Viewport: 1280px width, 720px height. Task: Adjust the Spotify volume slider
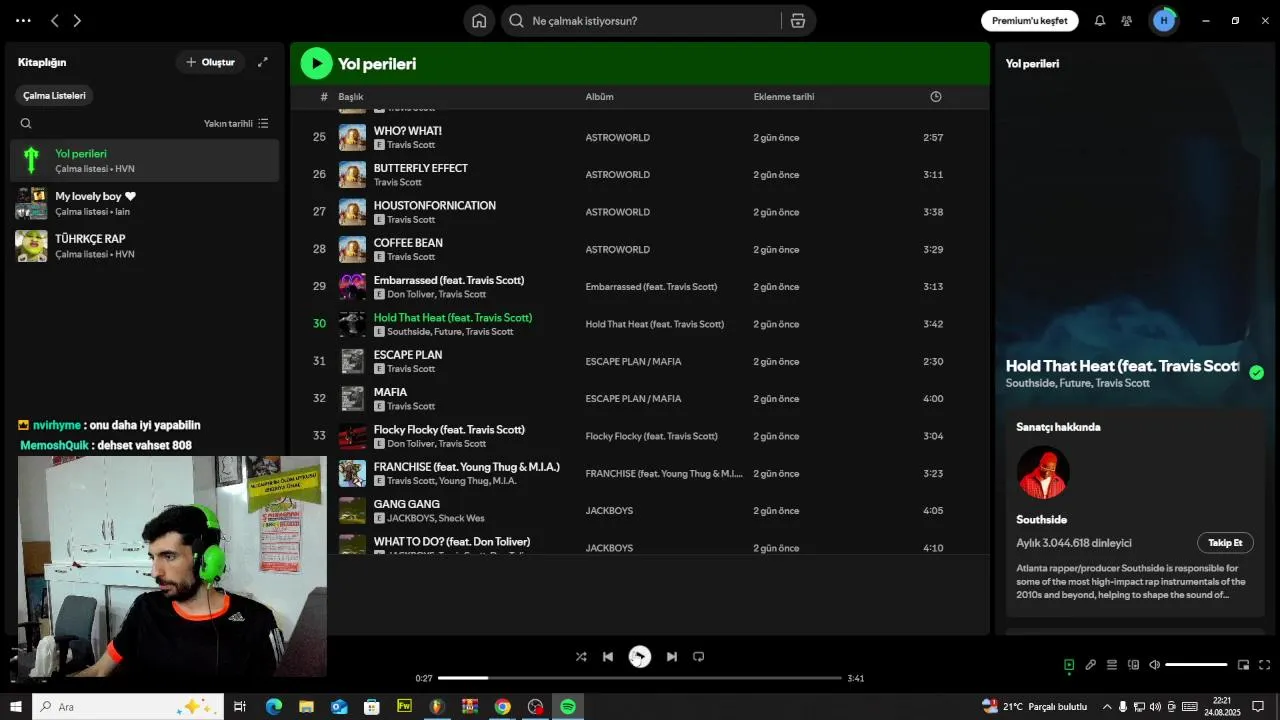coord(1196,665)
